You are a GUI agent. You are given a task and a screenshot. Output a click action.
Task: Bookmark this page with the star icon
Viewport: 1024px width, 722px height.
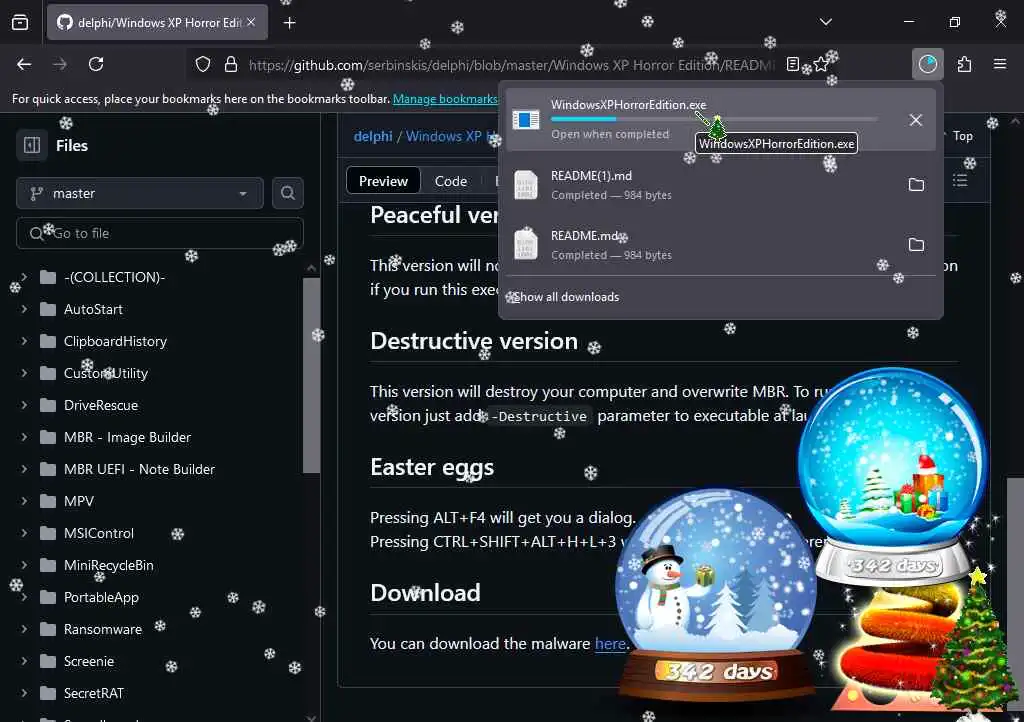821,64
